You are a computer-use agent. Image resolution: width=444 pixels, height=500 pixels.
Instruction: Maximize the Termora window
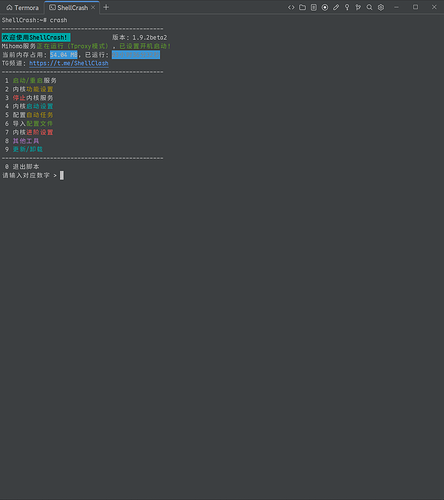pyautogui.click(x=415, y=7)
